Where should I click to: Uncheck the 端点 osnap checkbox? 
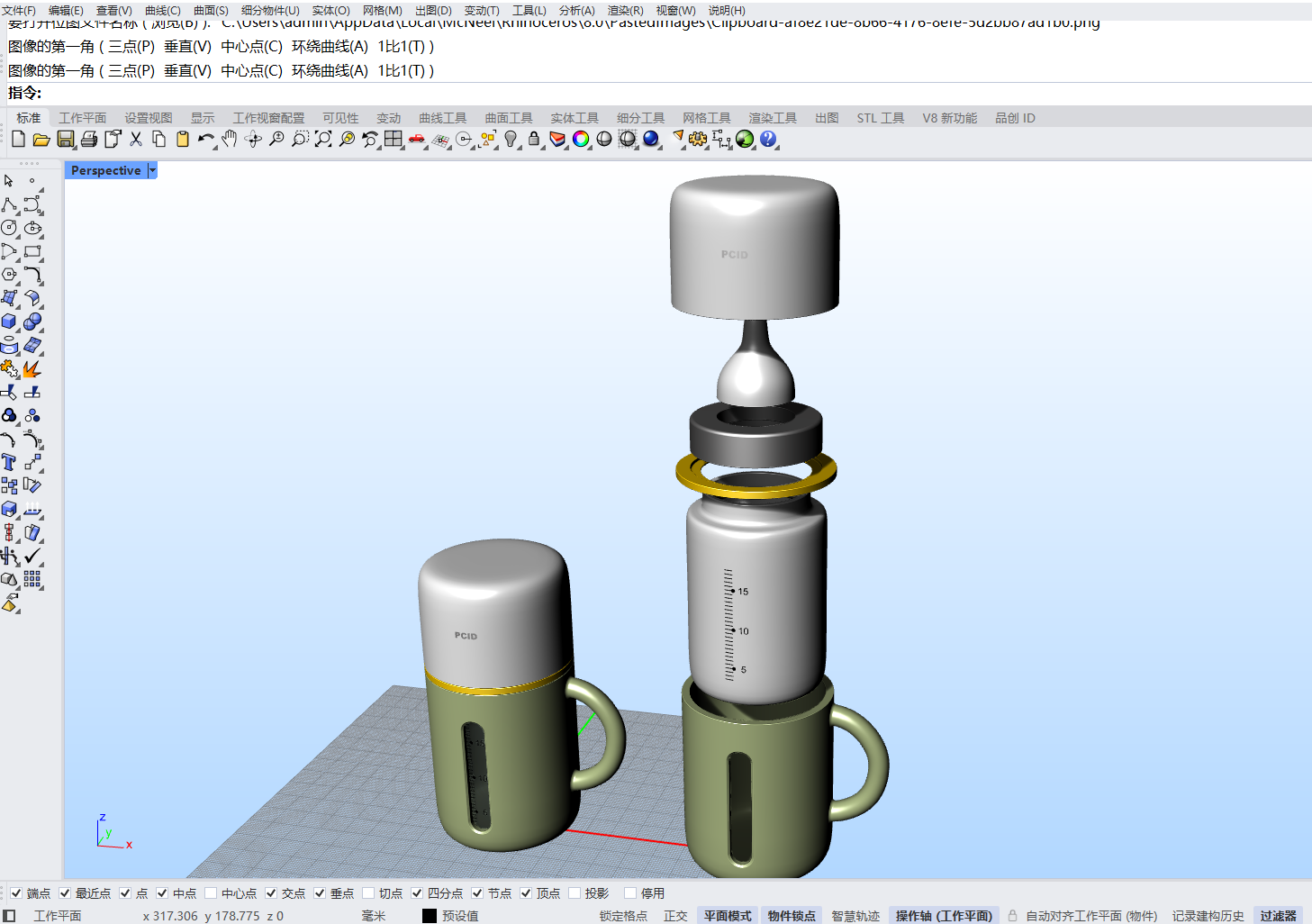tap(16, 893)
